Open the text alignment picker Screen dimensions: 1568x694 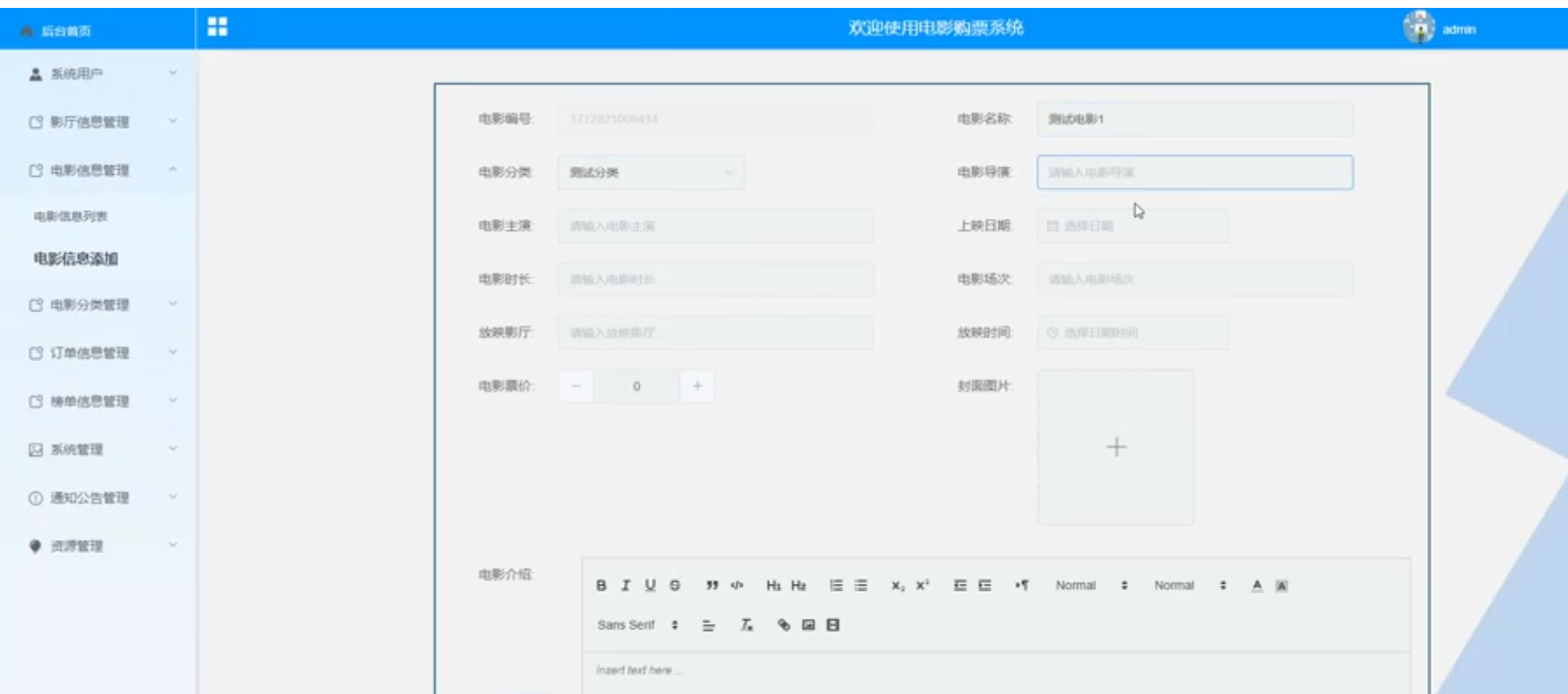click(x=709, y=625)
